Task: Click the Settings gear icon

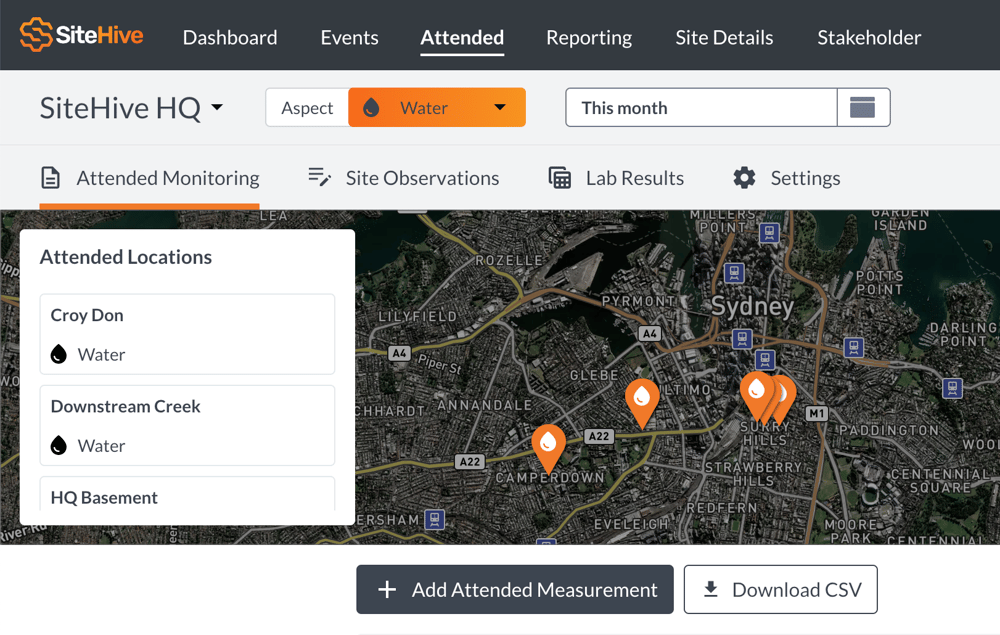Action: pos(744,178)
